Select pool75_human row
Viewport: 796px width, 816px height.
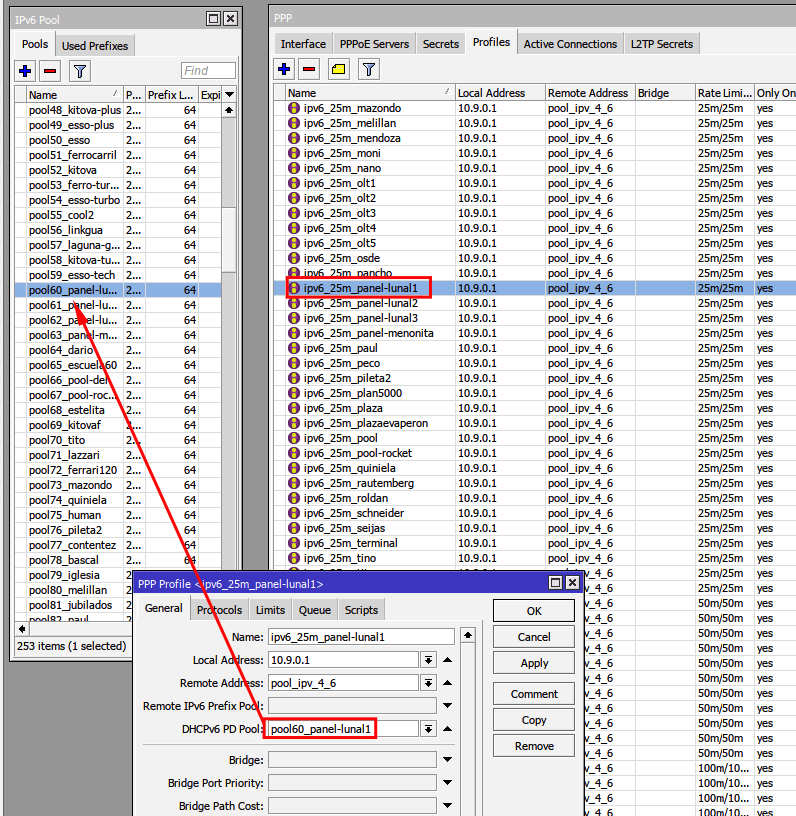118,515
